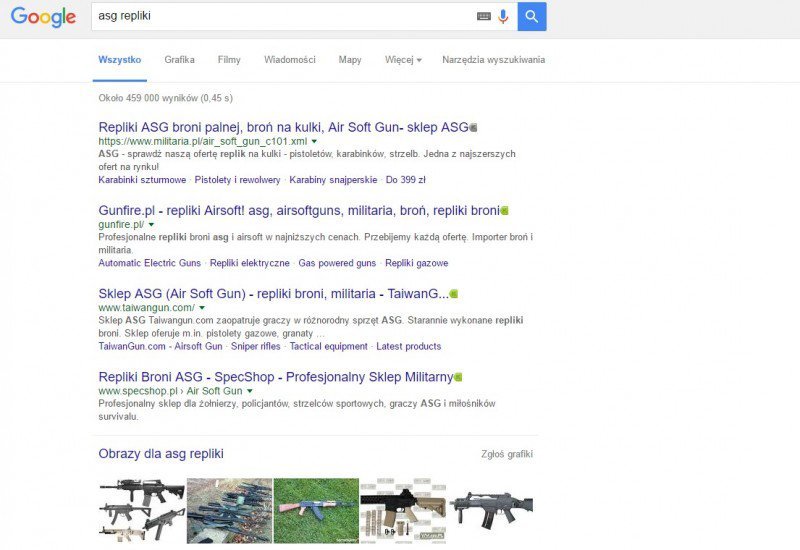The image size is (800, 550).
Task: Open Obrazy dla asg repliki heading
Action: pos(161,454)
